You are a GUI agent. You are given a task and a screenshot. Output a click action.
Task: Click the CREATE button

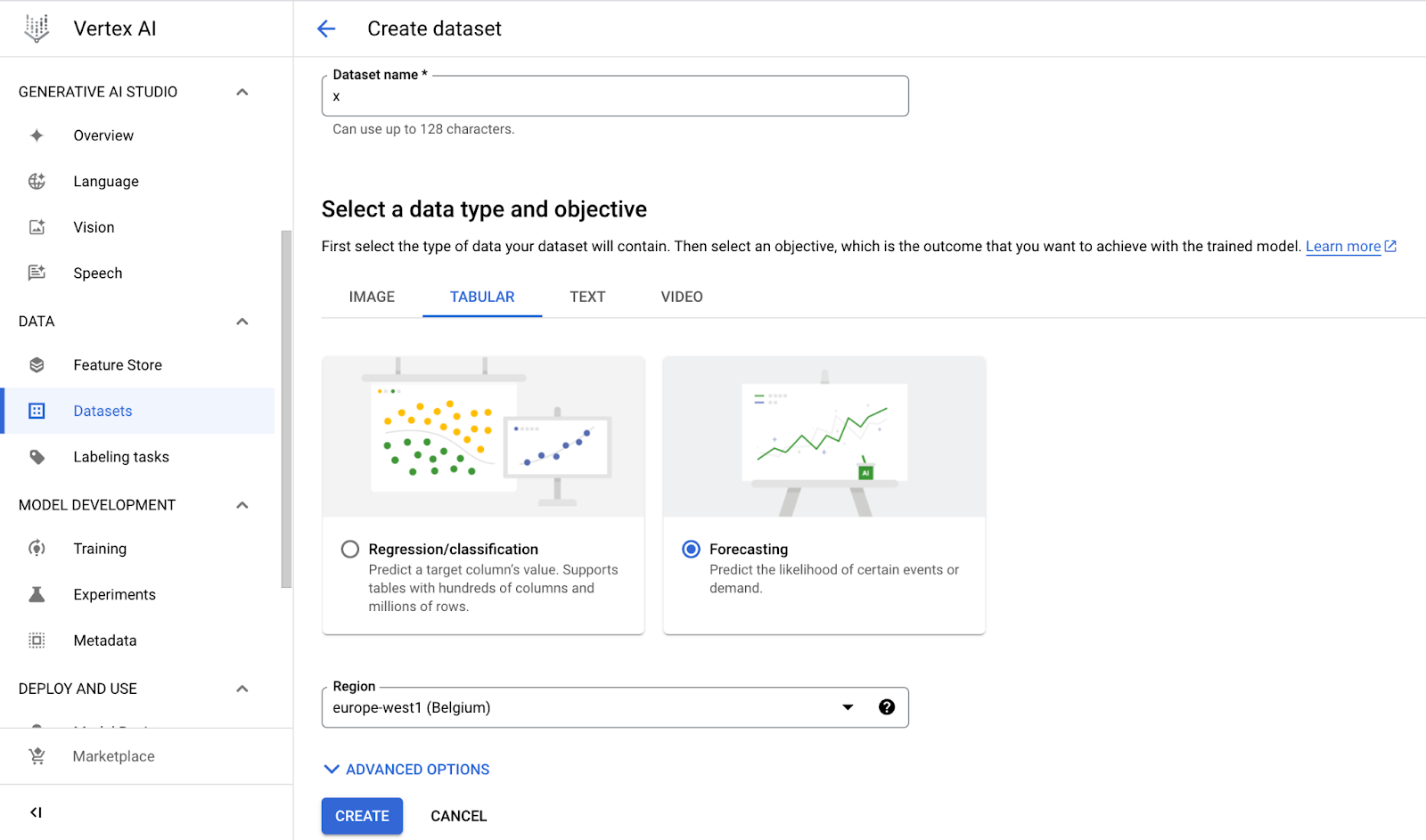tap(361, 815)
